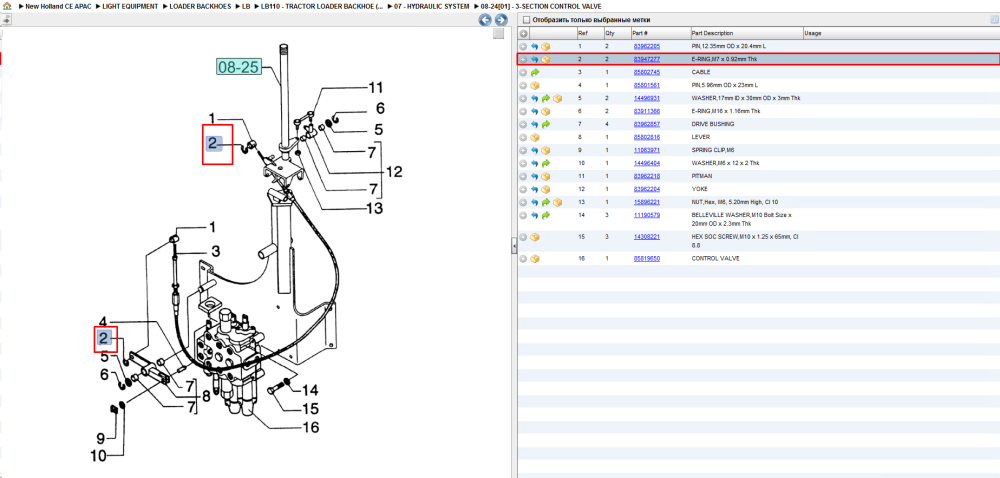
Task: Go to next diagram with right arrow
Action: pyautogui.click(x=501, y=20)
